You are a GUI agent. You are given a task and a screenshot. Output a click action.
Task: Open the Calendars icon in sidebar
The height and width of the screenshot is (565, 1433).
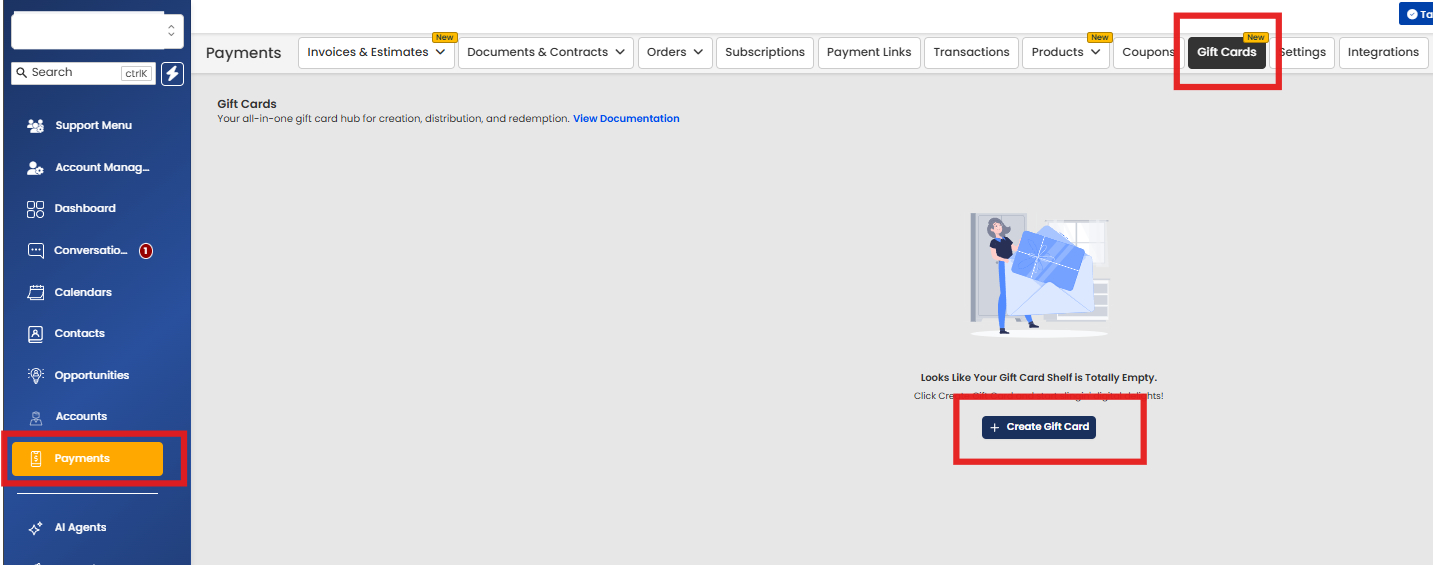click(36, 293)
